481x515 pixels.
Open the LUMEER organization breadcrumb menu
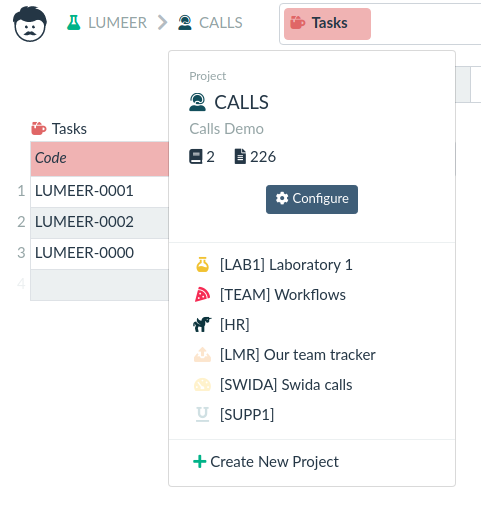click(x=107, y=23)
